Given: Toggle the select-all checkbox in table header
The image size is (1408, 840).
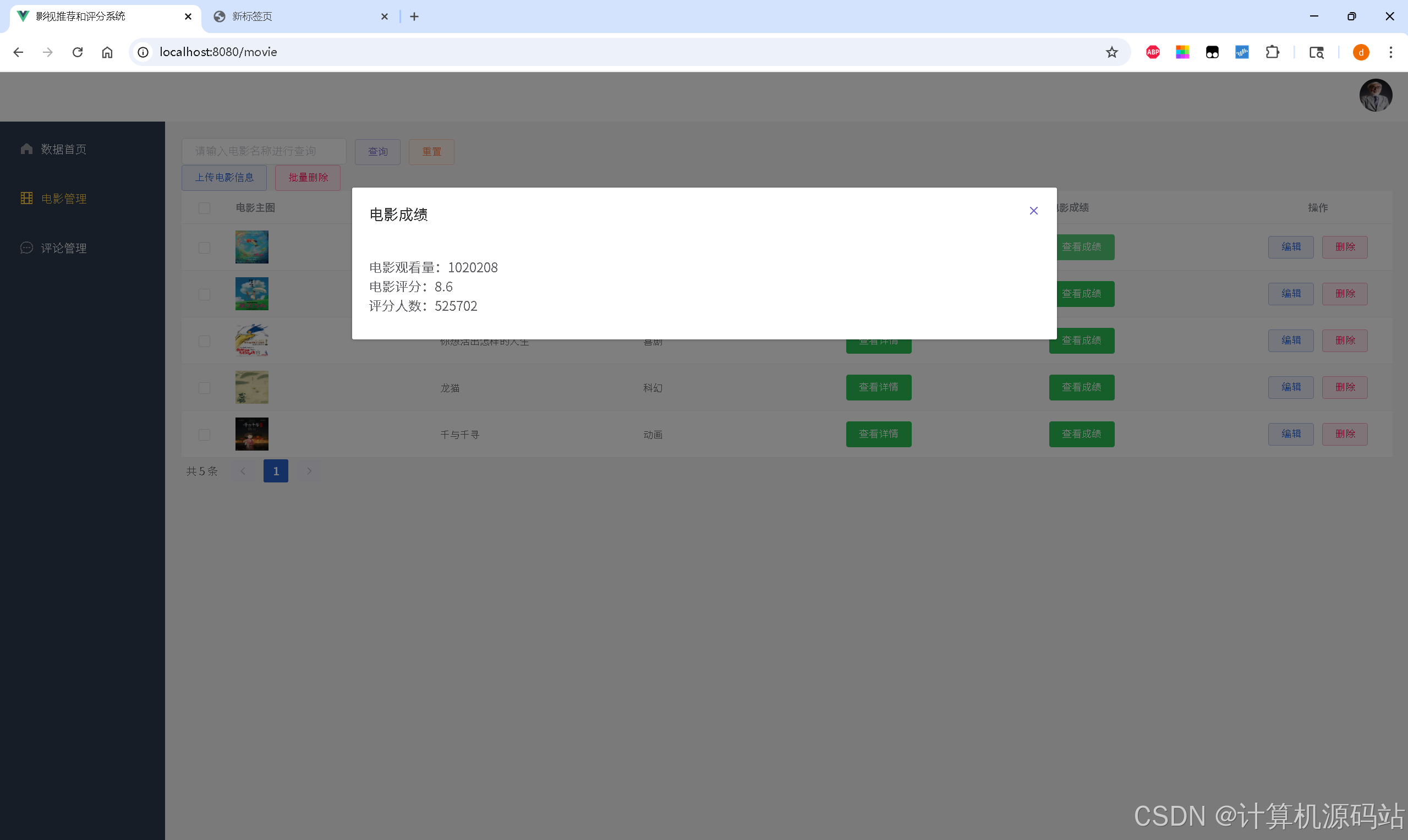Looking at the screenshot, I should (204, 208).
